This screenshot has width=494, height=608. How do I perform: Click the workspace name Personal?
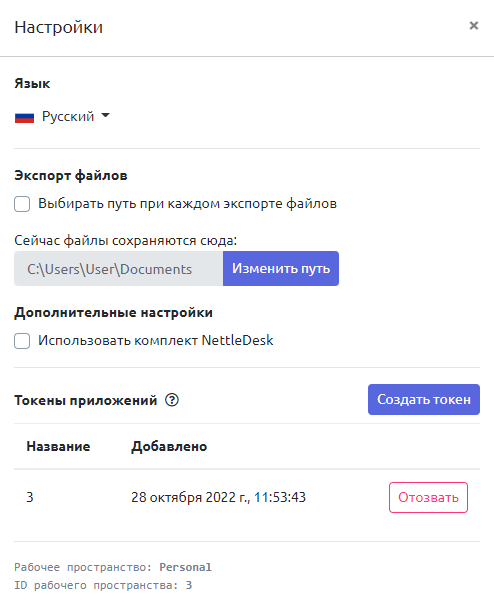(x=185, y=567)
